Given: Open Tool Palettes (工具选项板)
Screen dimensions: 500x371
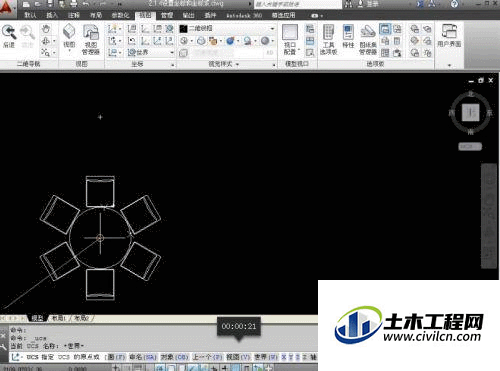Looking at the screenshot, I should click(x=329, y=39).
